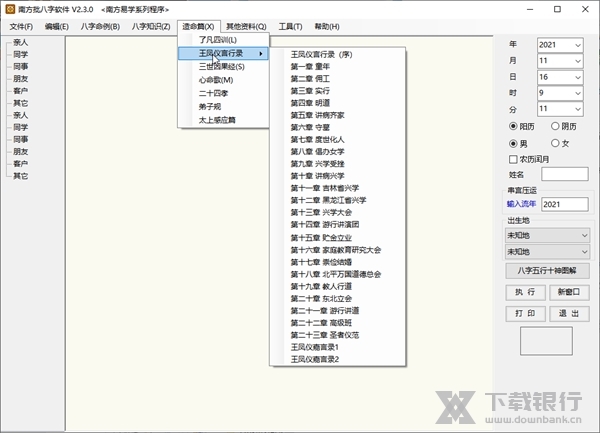Open 第十一章 吉林省兴学

338,188
